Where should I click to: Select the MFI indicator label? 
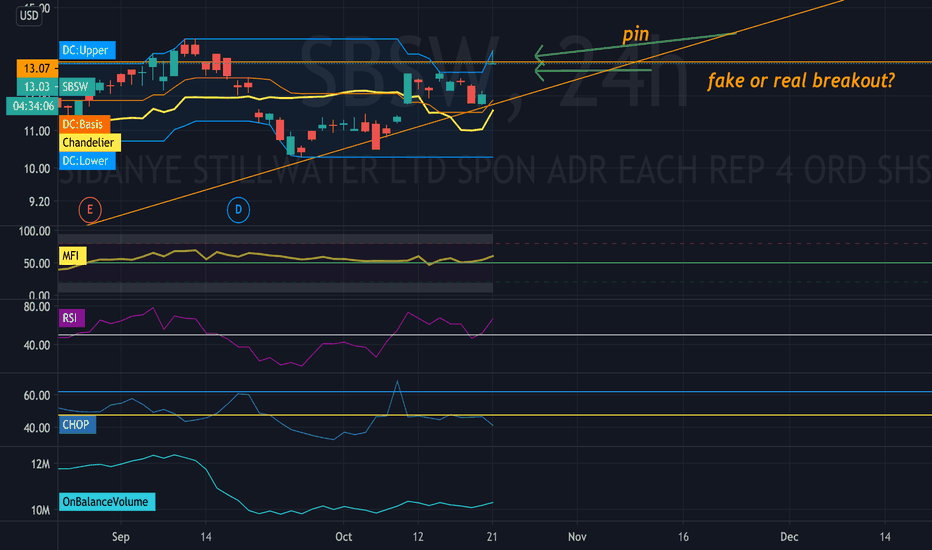72,256
